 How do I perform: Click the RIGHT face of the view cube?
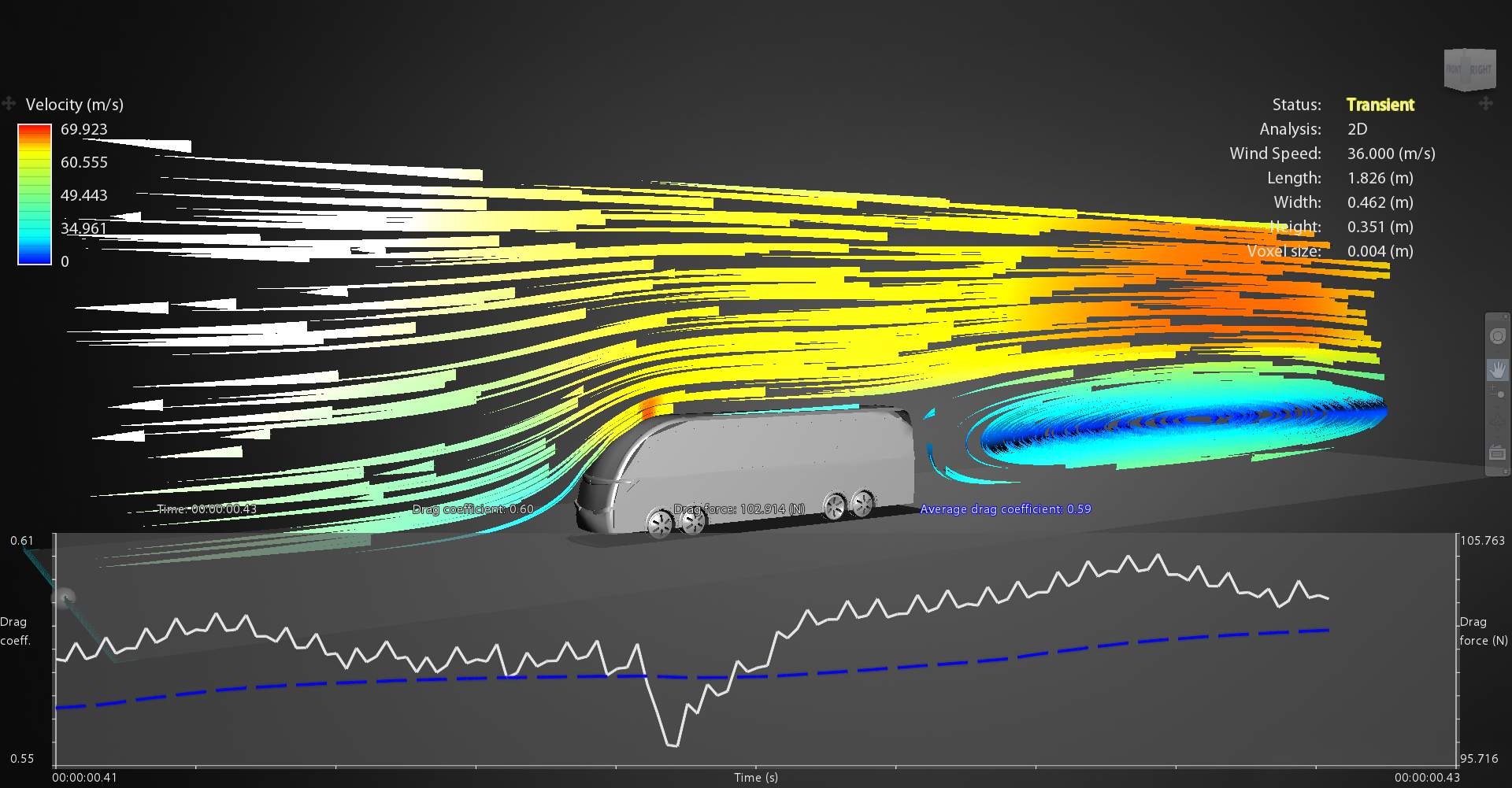pyautogui.click(x=1480, y=70)
